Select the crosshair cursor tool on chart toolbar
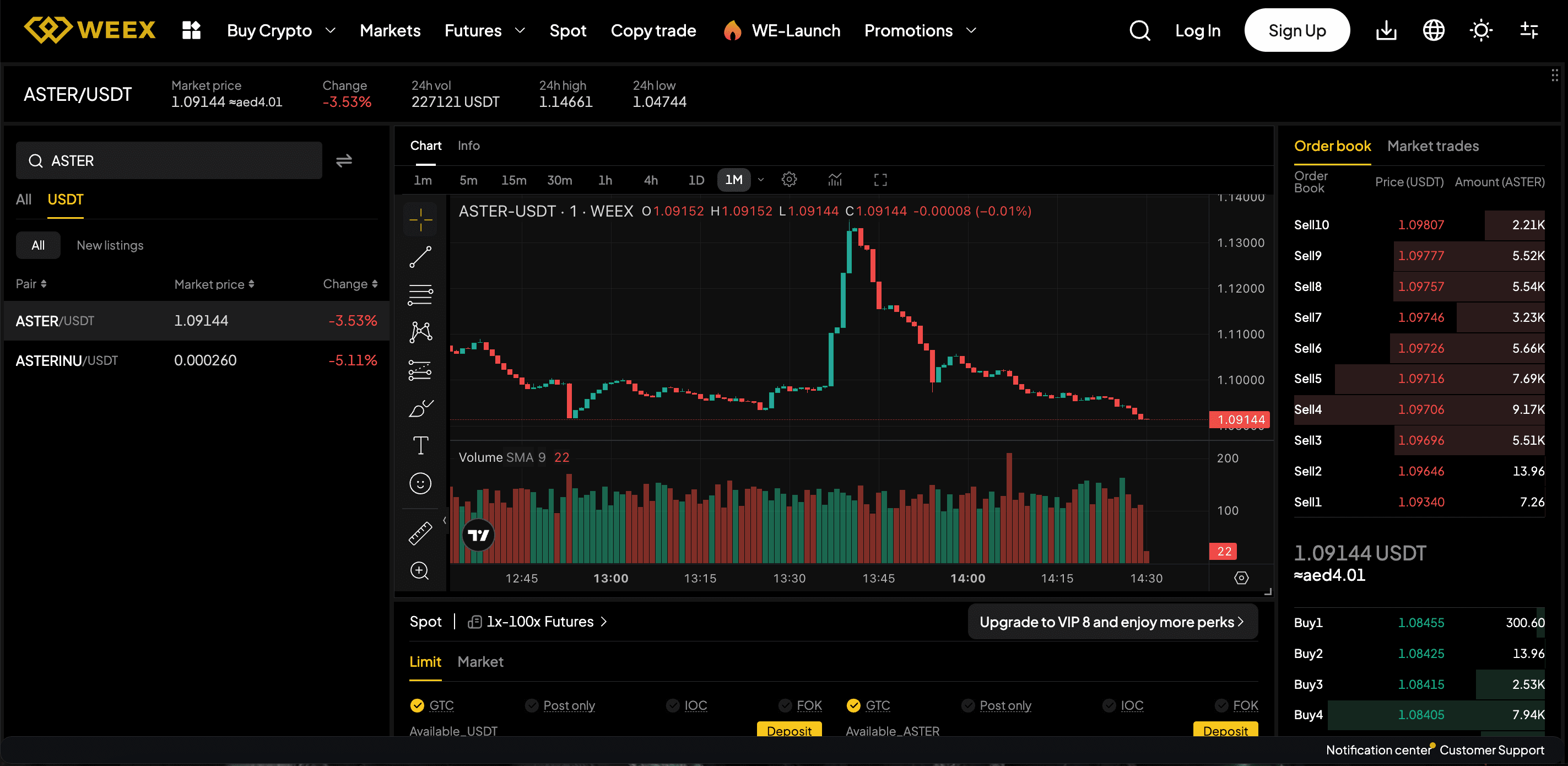Viewport: 1568px width, 766px height. tap(420, 219)
